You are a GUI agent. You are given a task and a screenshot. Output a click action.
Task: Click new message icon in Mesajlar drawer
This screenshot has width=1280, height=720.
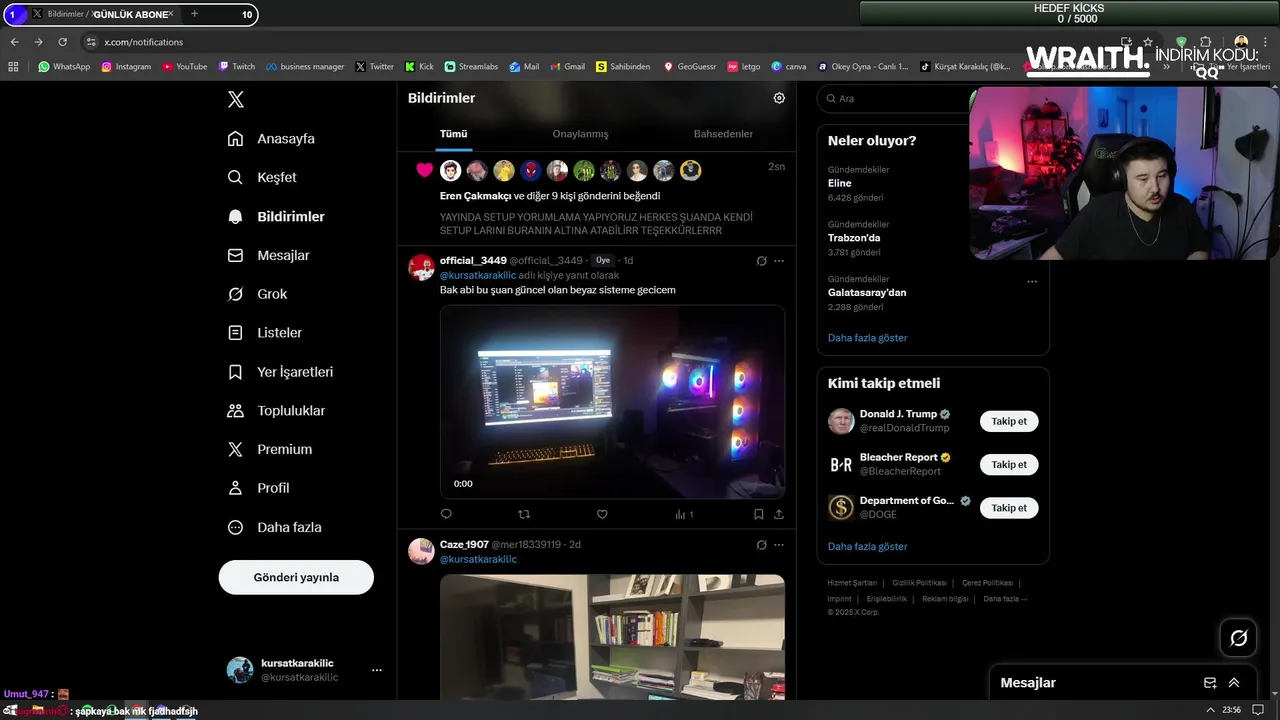point(1210,683)
